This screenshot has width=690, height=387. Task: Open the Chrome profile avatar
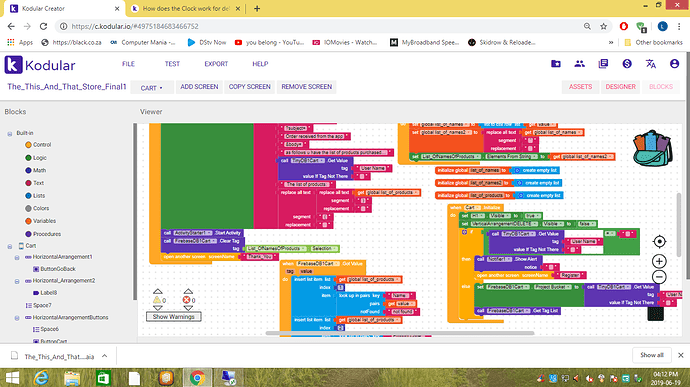(662, 26)
